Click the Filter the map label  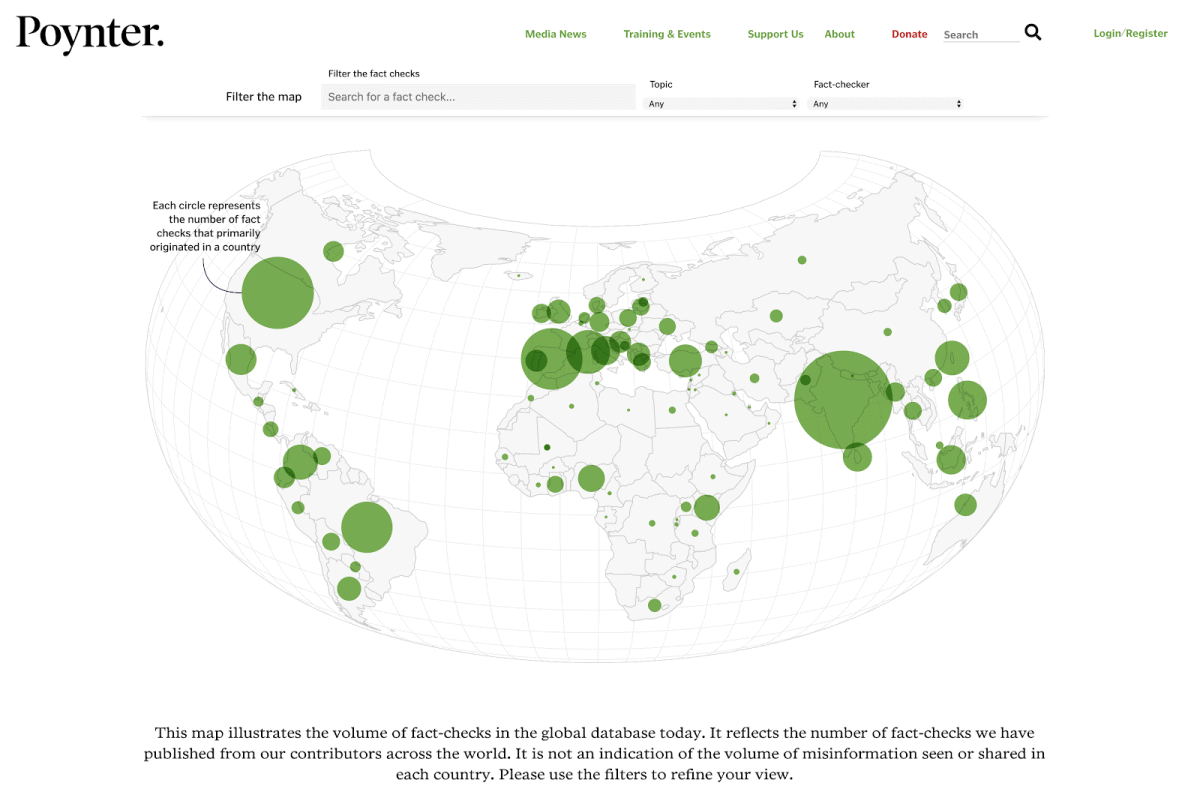[264, 97]
